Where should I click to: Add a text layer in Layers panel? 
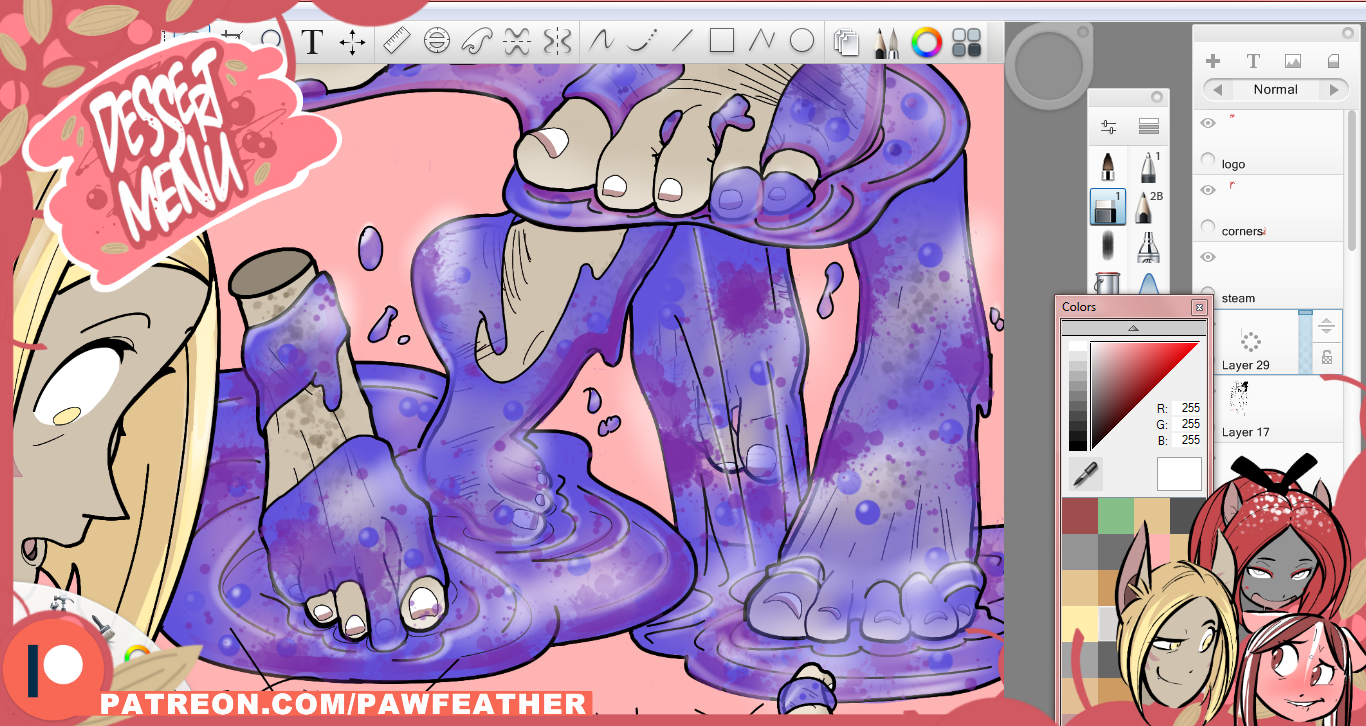1253,61
